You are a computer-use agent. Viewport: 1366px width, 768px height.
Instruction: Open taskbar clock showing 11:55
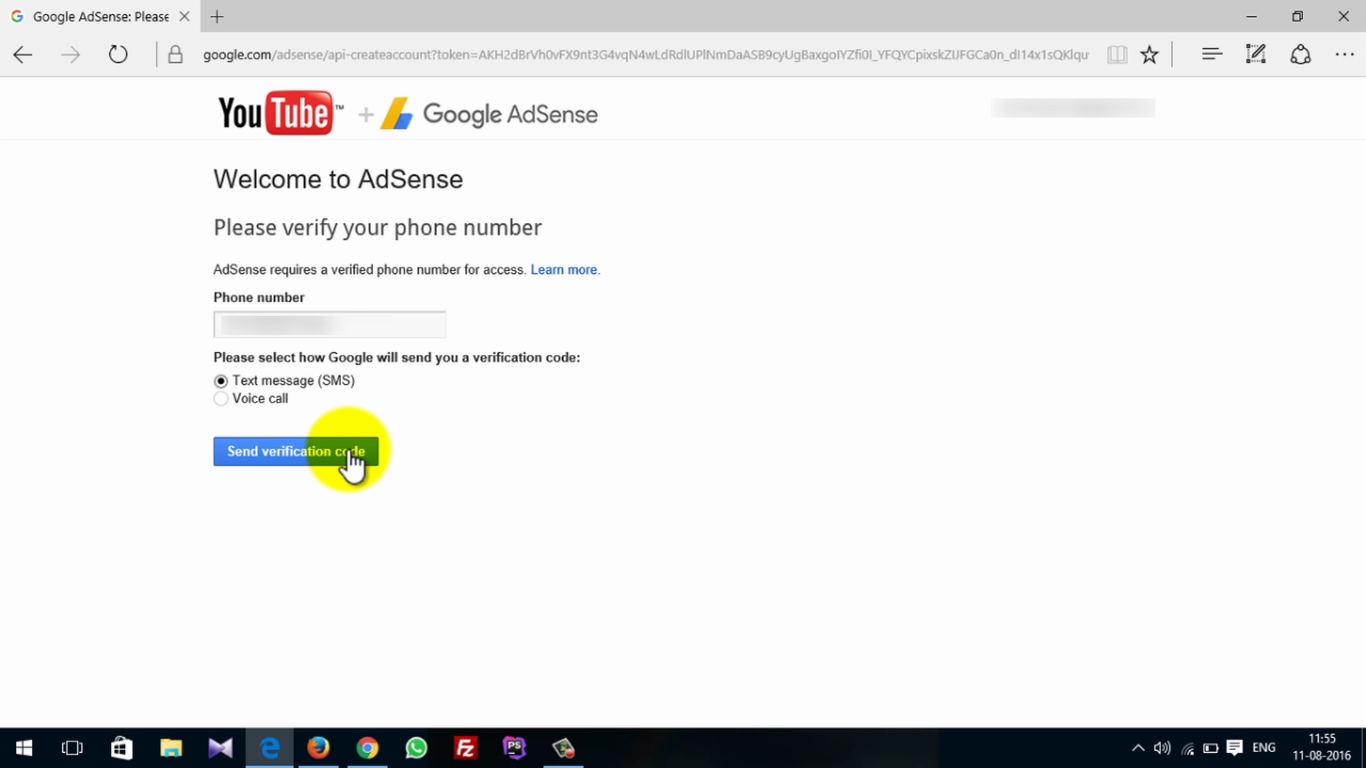point(1322,748)
